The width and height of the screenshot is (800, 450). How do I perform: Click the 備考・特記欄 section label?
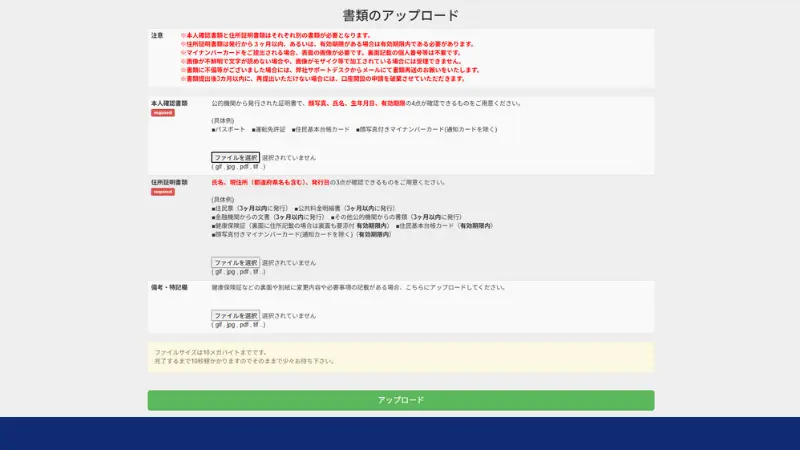pos(169,287)
